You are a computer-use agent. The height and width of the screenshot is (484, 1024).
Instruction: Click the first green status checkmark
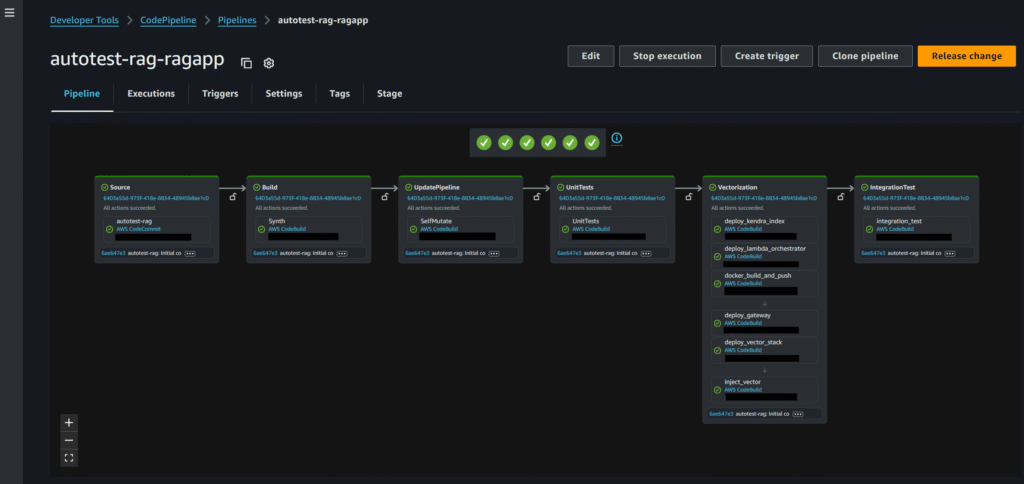click(484, 143)
